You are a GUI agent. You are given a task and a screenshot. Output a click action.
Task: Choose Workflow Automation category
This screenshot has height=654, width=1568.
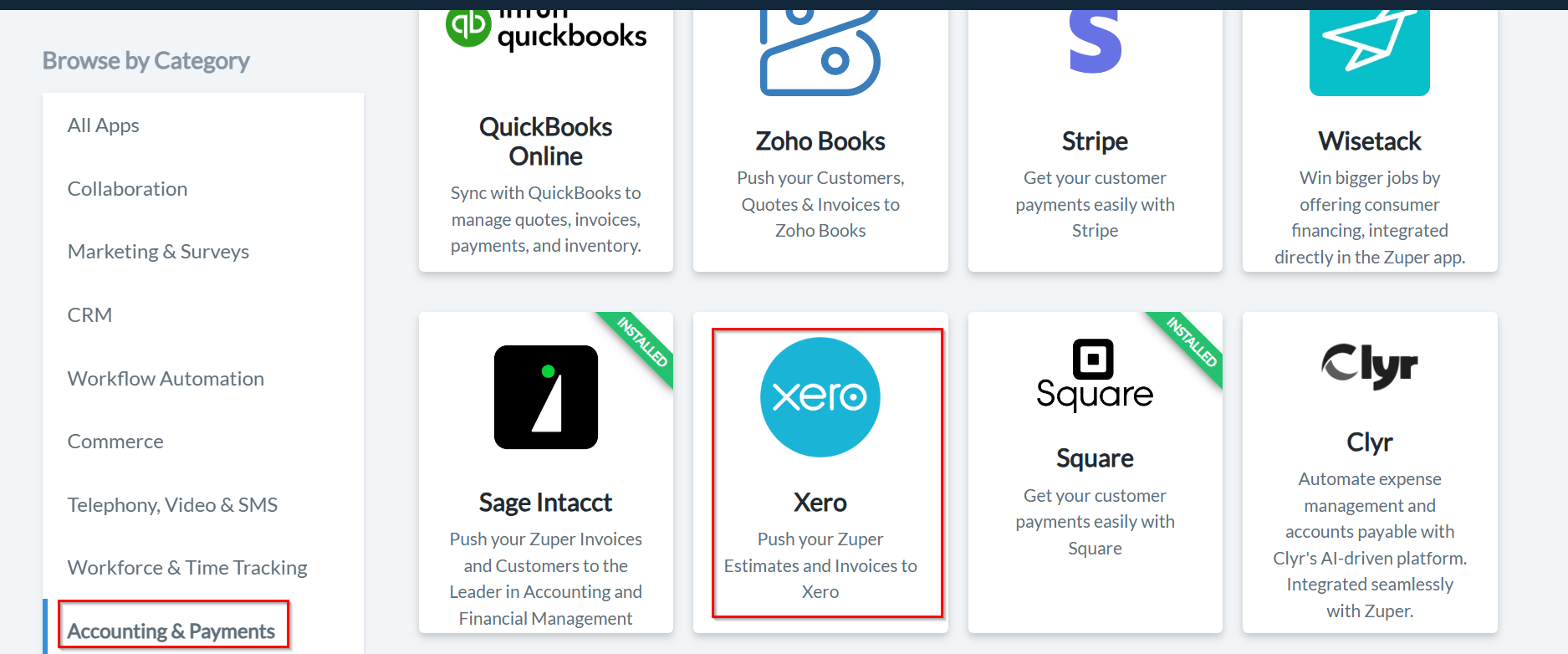(166, 379)
